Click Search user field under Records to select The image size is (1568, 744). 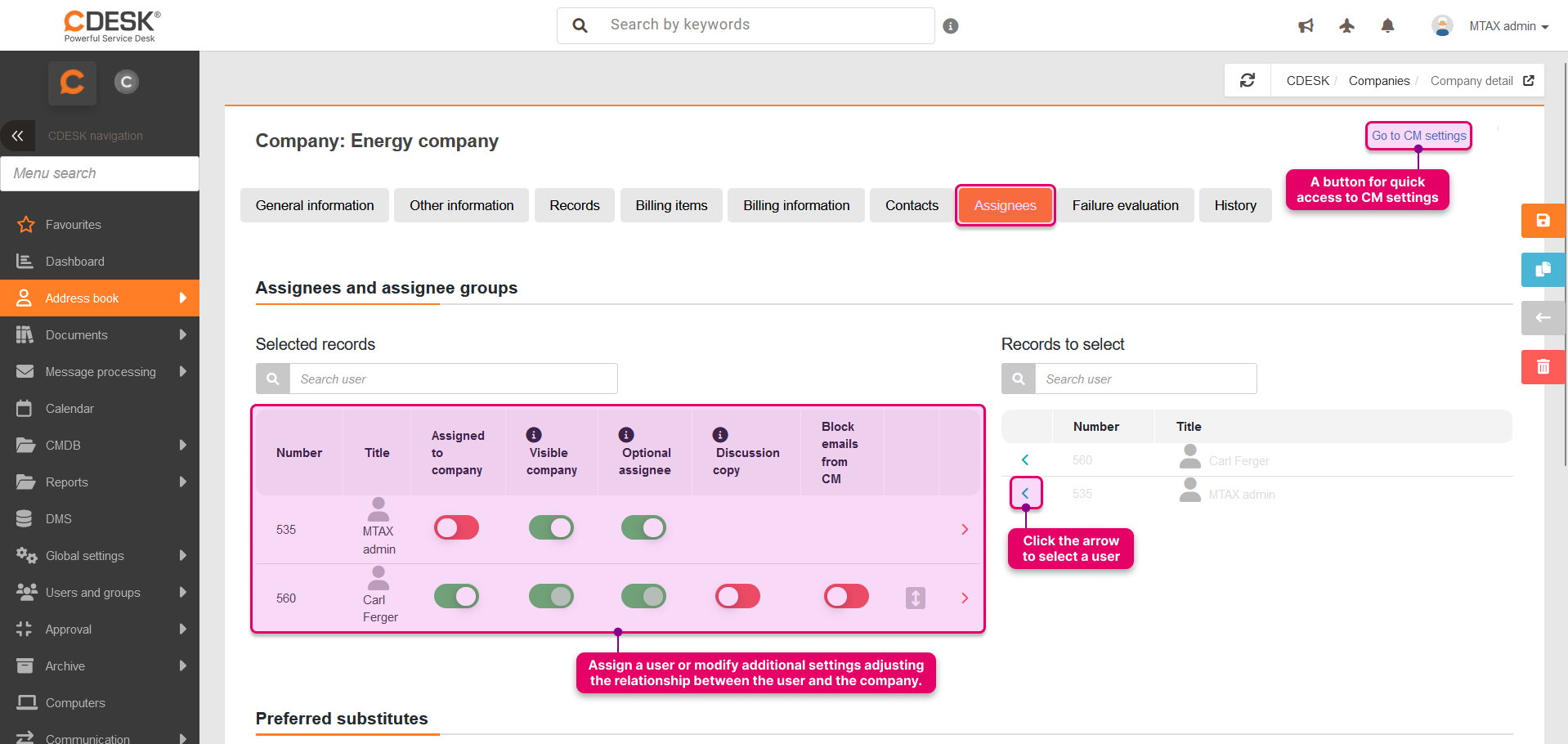(1146, 379)
